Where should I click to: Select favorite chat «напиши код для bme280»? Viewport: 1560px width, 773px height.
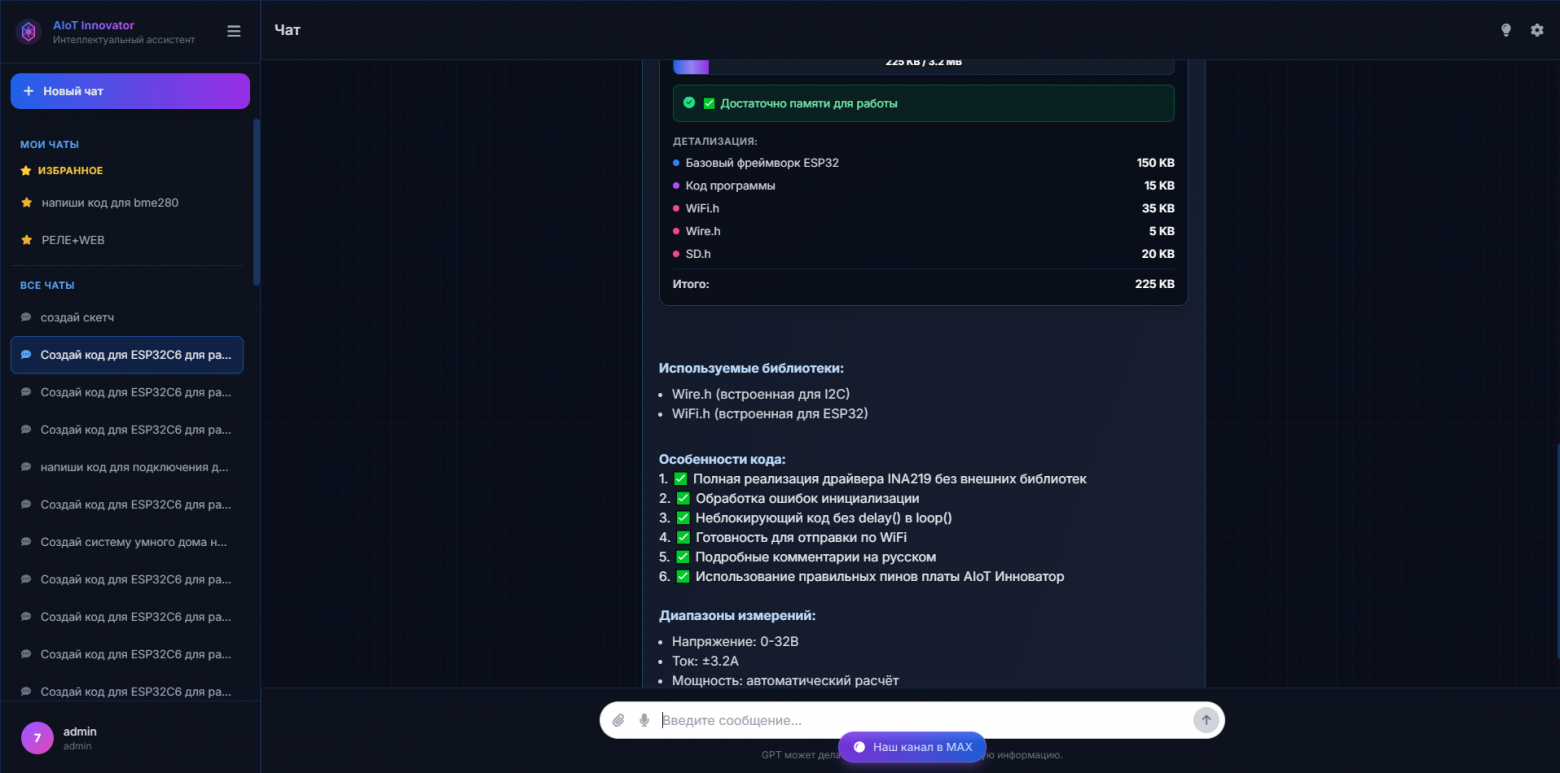[110, 203]
